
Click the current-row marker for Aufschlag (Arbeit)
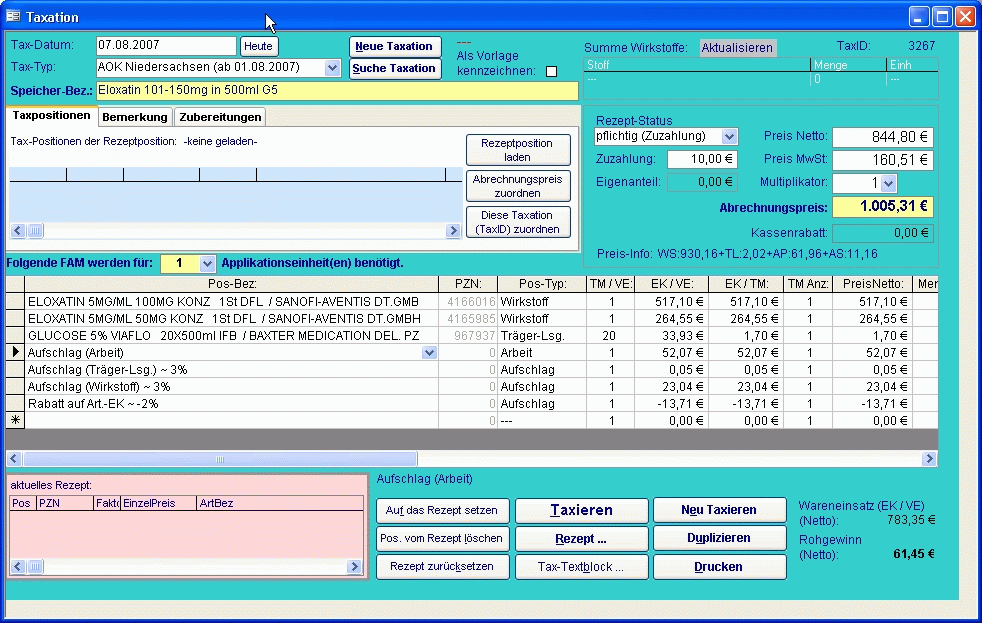(15, 353)
